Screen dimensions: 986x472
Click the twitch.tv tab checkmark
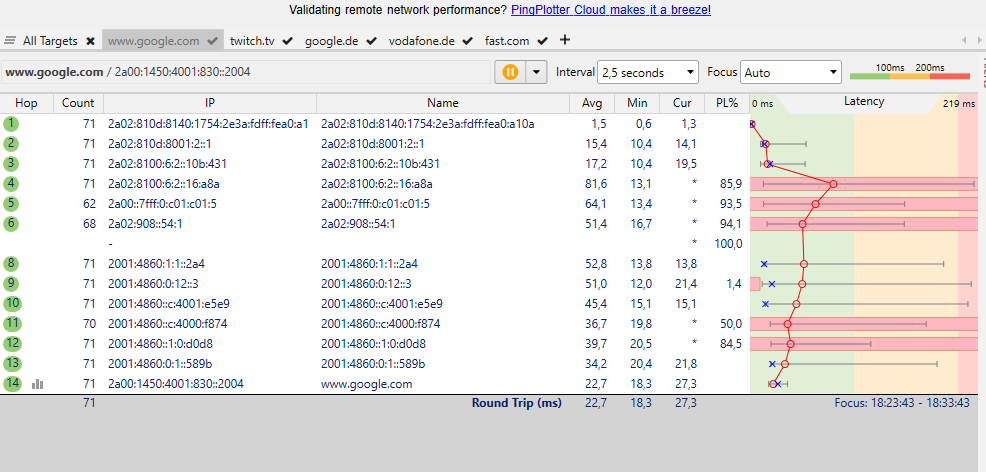tap(287, 41)
